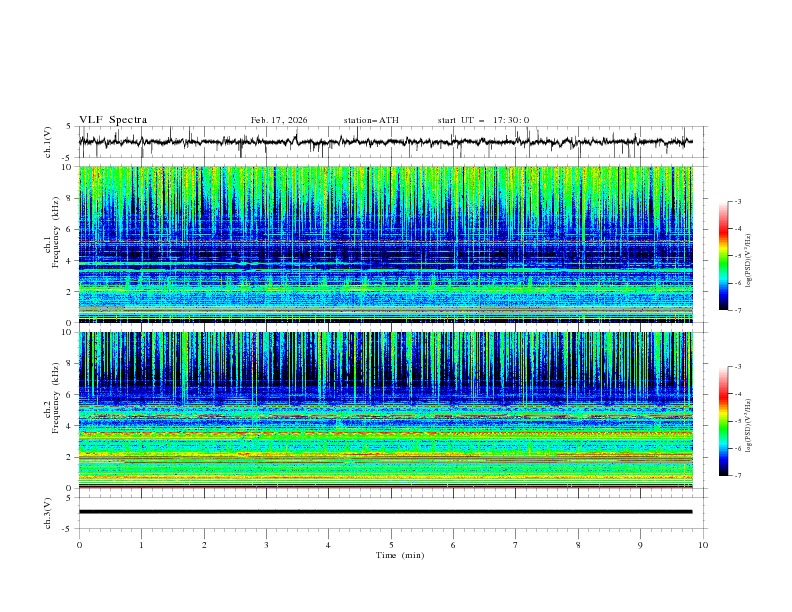This screenshot has height=612, width=792.
Task: Click the VLF Spectra title text
Action: click(x=113, y=120)
